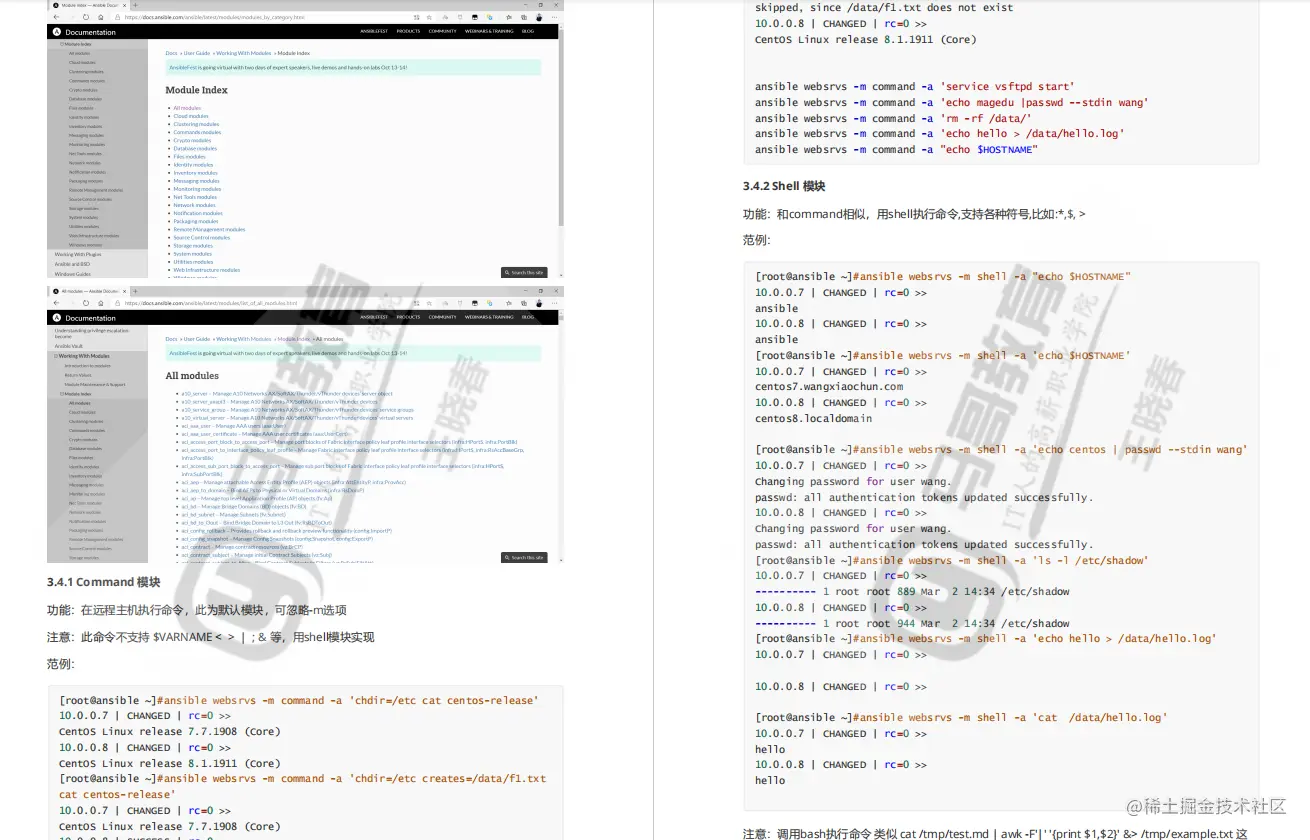The width and height of the screenshot is (1310, 840).
Task: Click output text 'centos8.localdomain'
Action: click(x=813, y=418)
